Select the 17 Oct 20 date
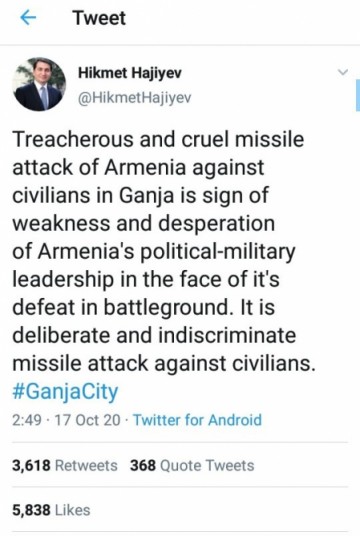 pos(88,420)
